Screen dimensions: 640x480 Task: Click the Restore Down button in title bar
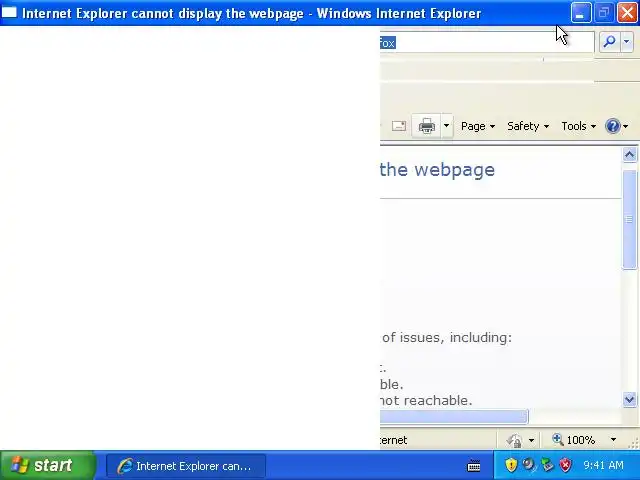point(604,13)
